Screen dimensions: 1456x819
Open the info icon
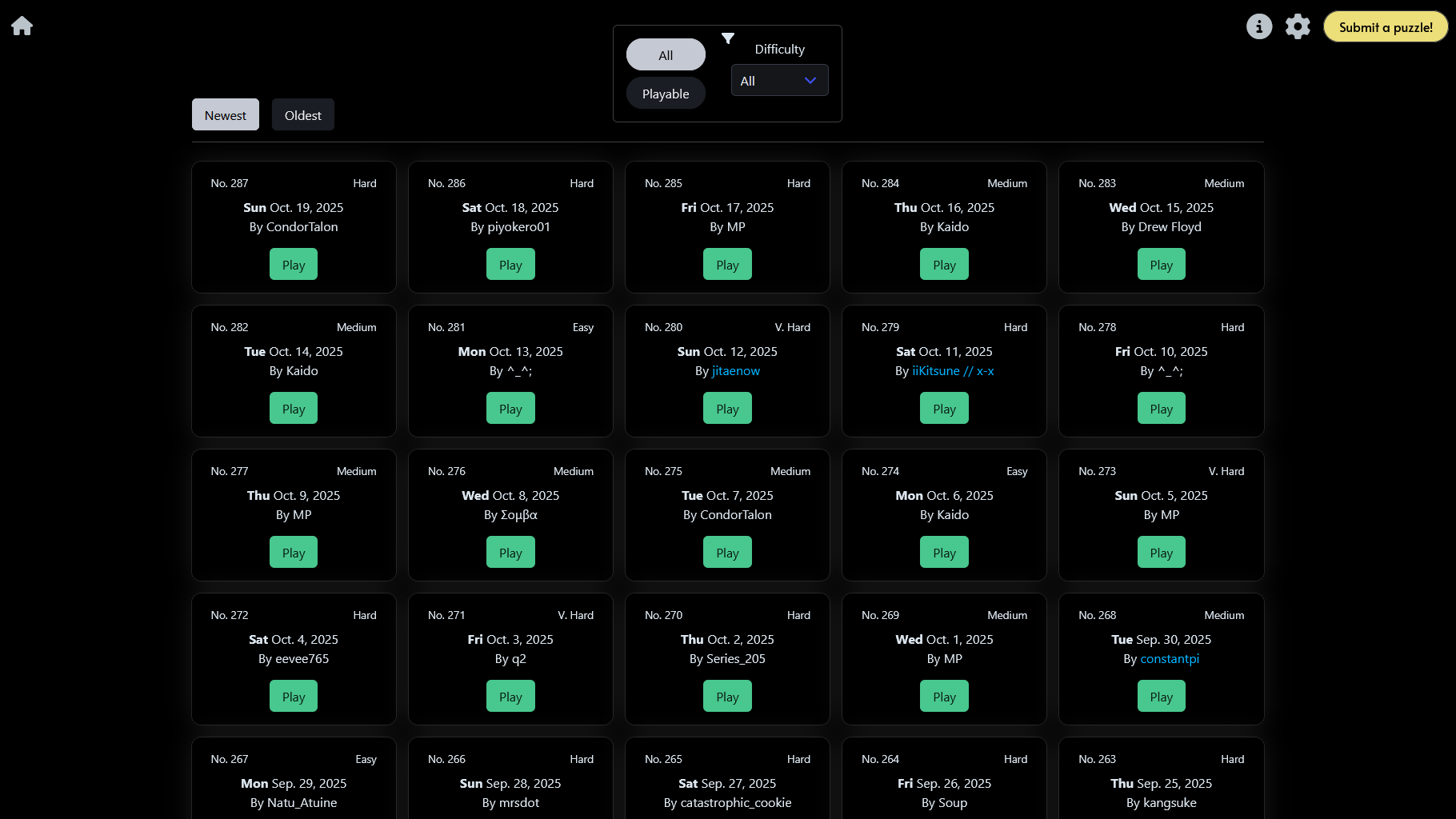point(1258,26)
